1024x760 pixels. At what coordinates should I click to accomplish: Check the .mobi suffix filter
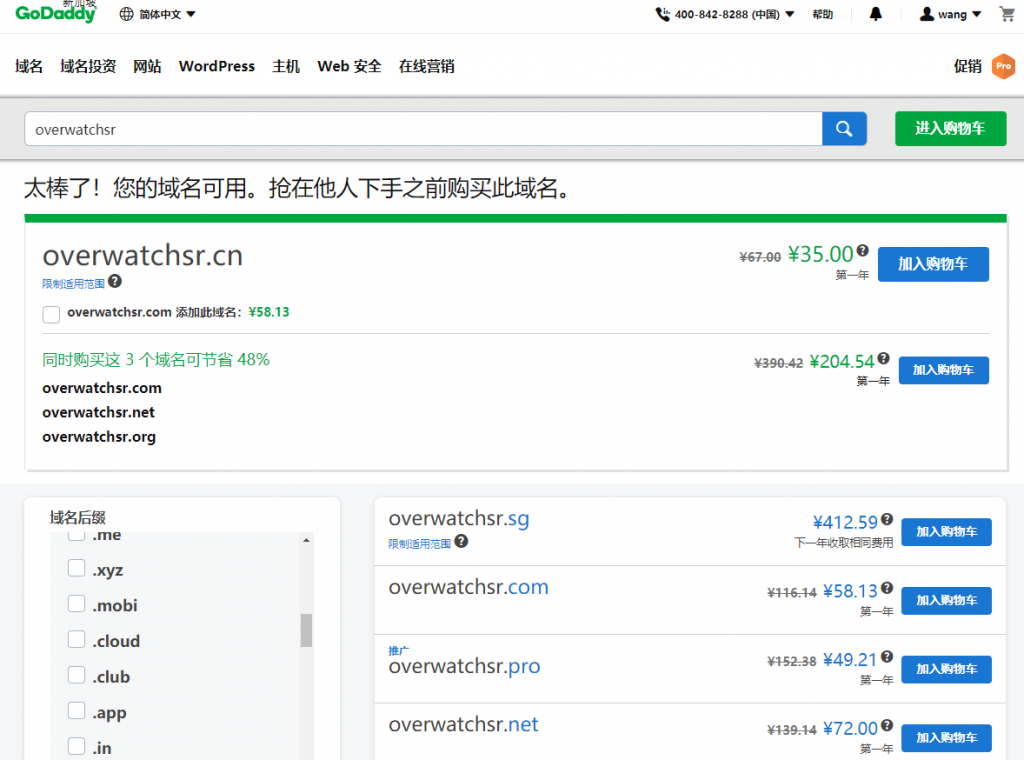tap(76, 603)
